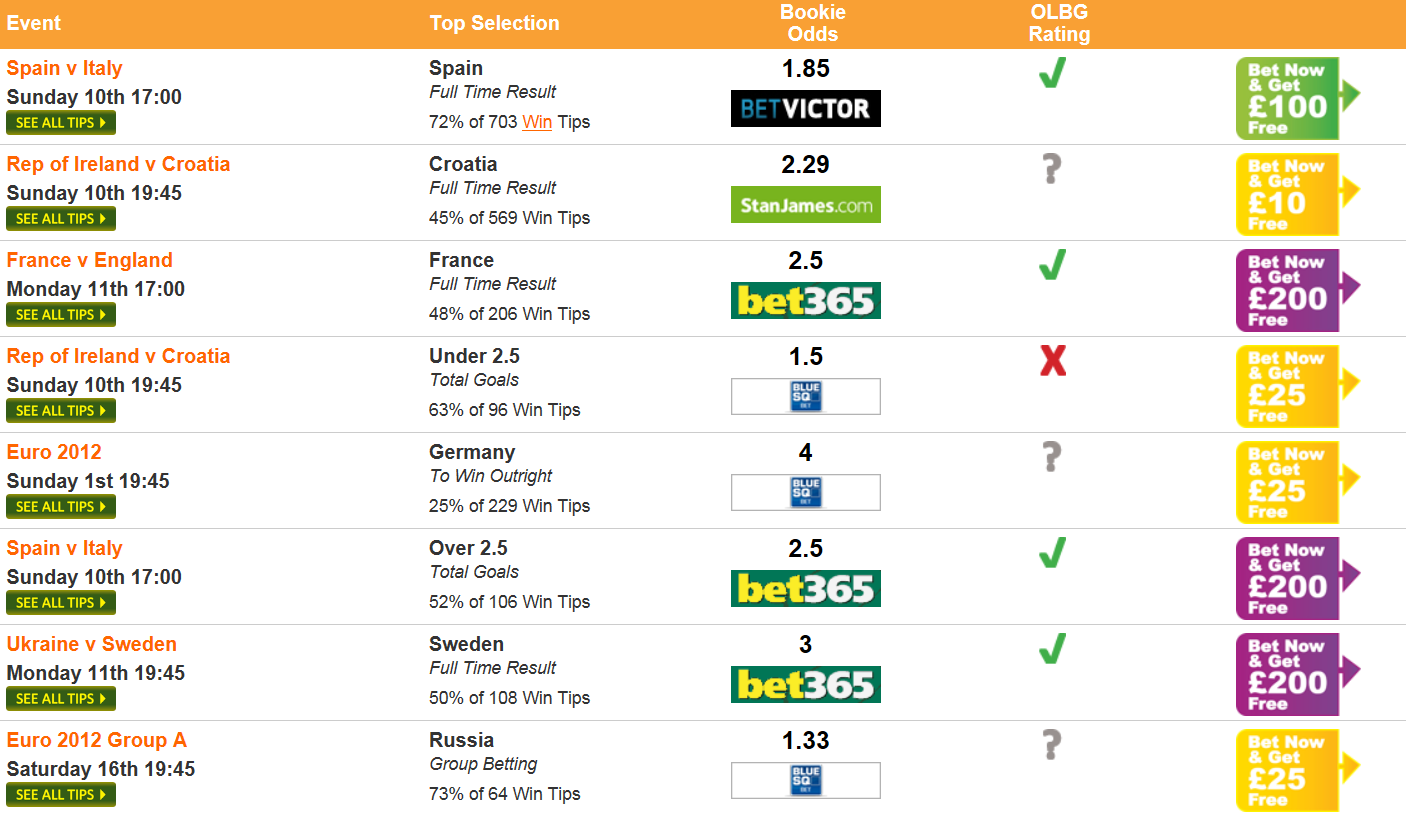Click Bet Now & Get £100 Free banner
Image resolution: width=1406 pixels, height=816 pixels.
coord(1297,98)
